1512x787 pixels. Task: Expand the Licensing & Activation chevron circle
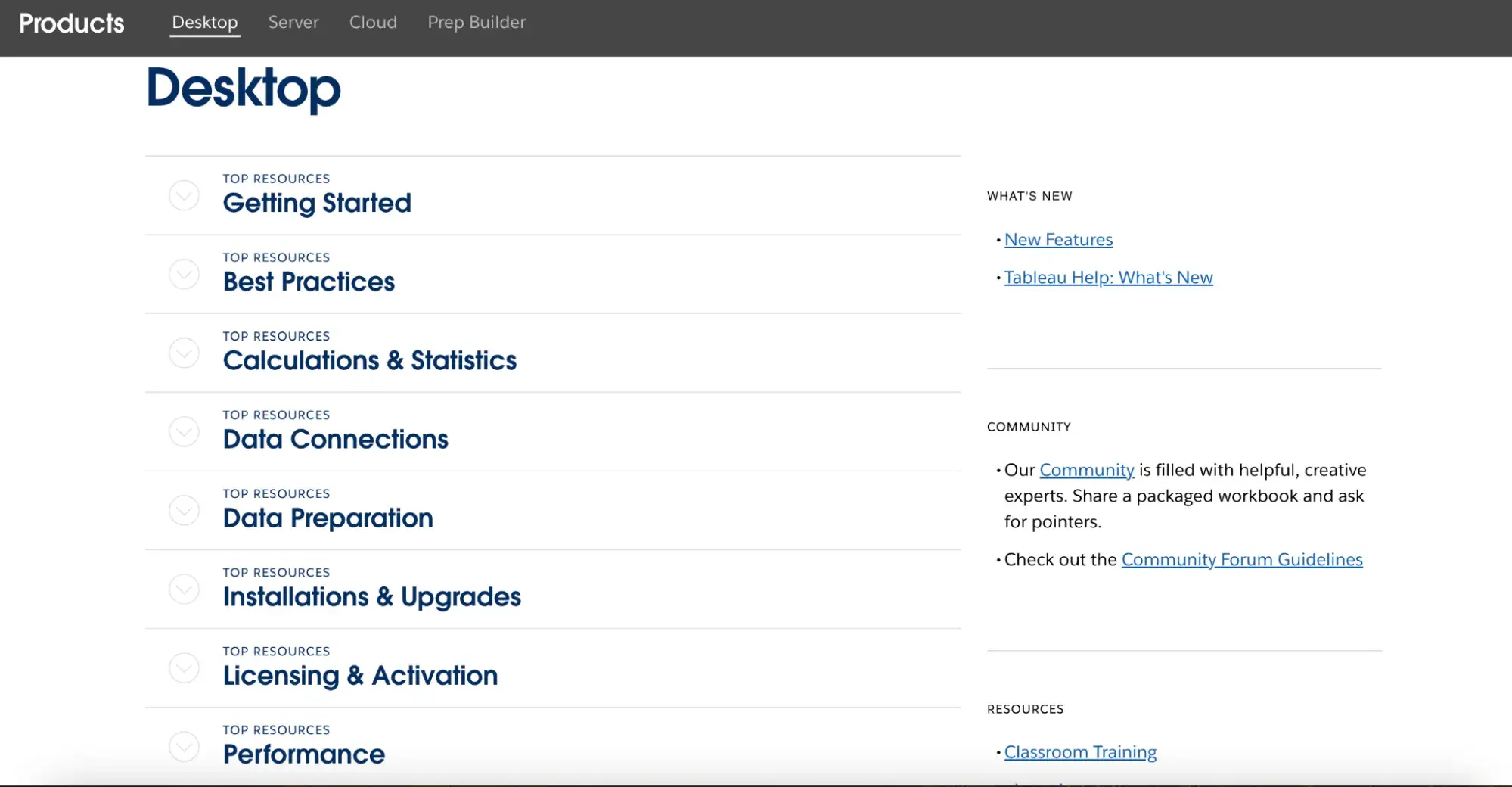click(184, 667)
